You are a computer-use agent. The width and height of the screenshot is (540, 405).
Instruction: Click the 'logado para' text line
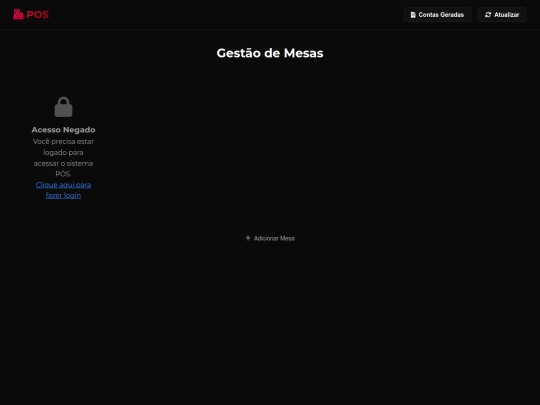click(x=63, y=152)
